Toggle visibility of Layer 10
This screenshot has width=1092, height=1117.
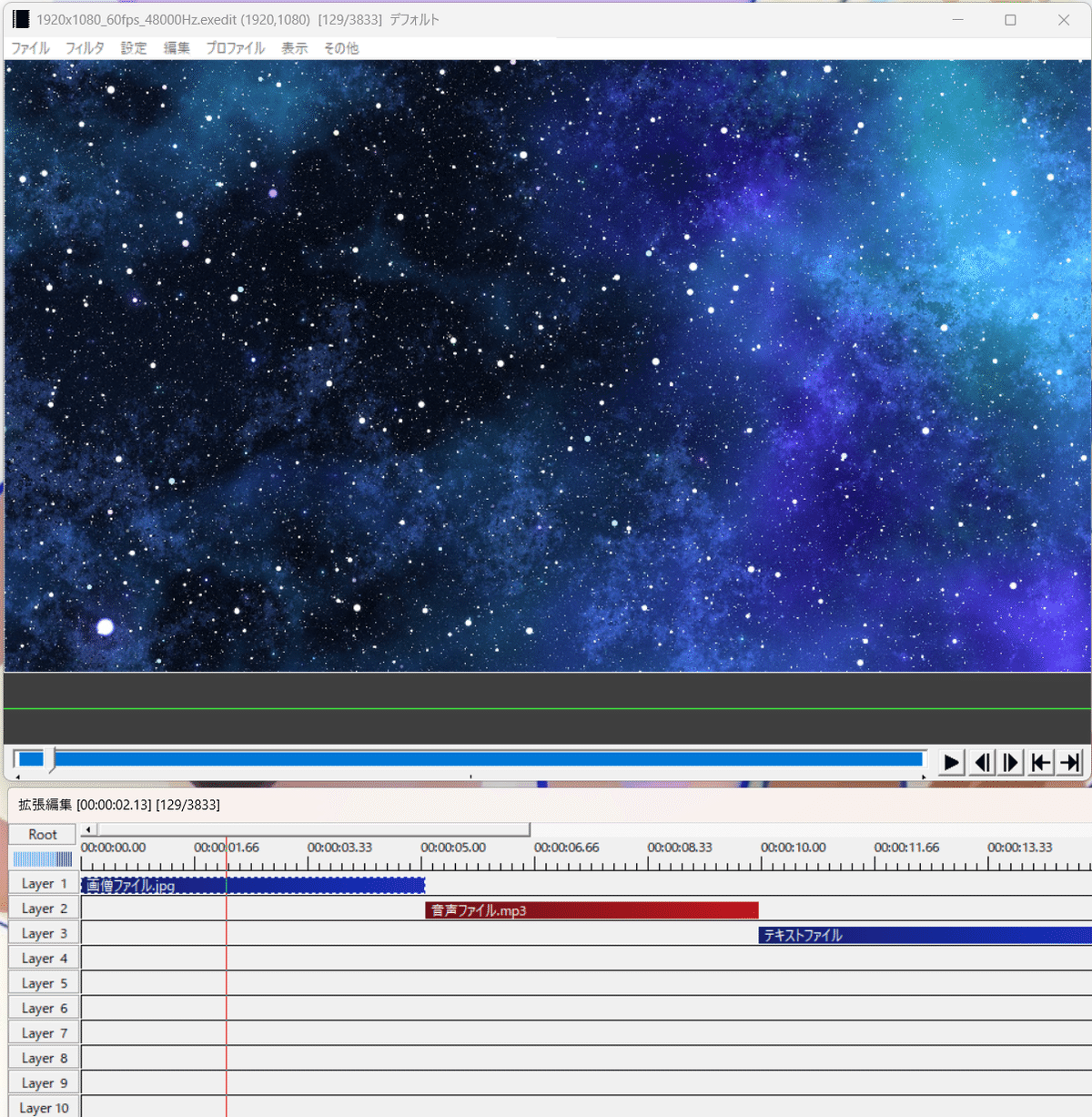(44, 1107)
